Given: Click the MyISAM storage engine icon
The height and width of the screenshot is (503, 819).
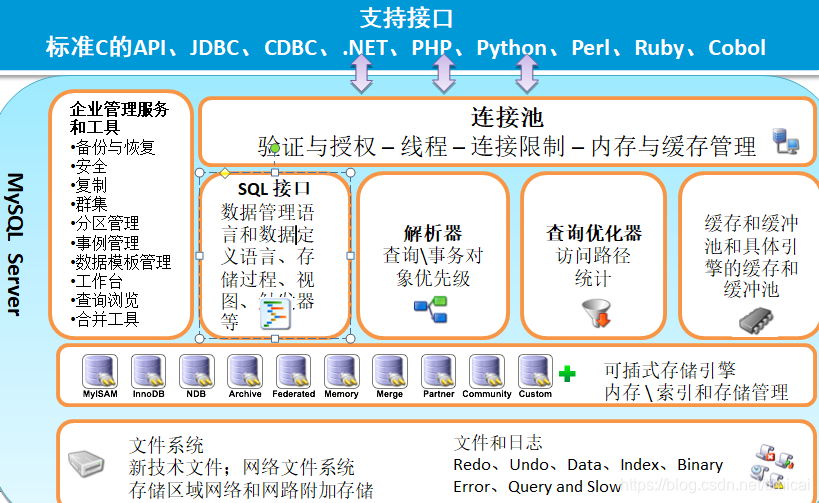Looking at the screenshot, I should (x=100, y=371).
